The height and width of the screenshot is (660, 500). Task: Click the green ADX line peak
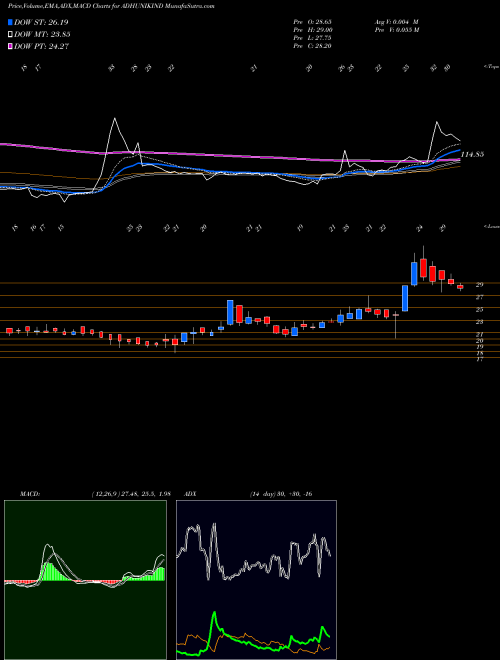214,613
